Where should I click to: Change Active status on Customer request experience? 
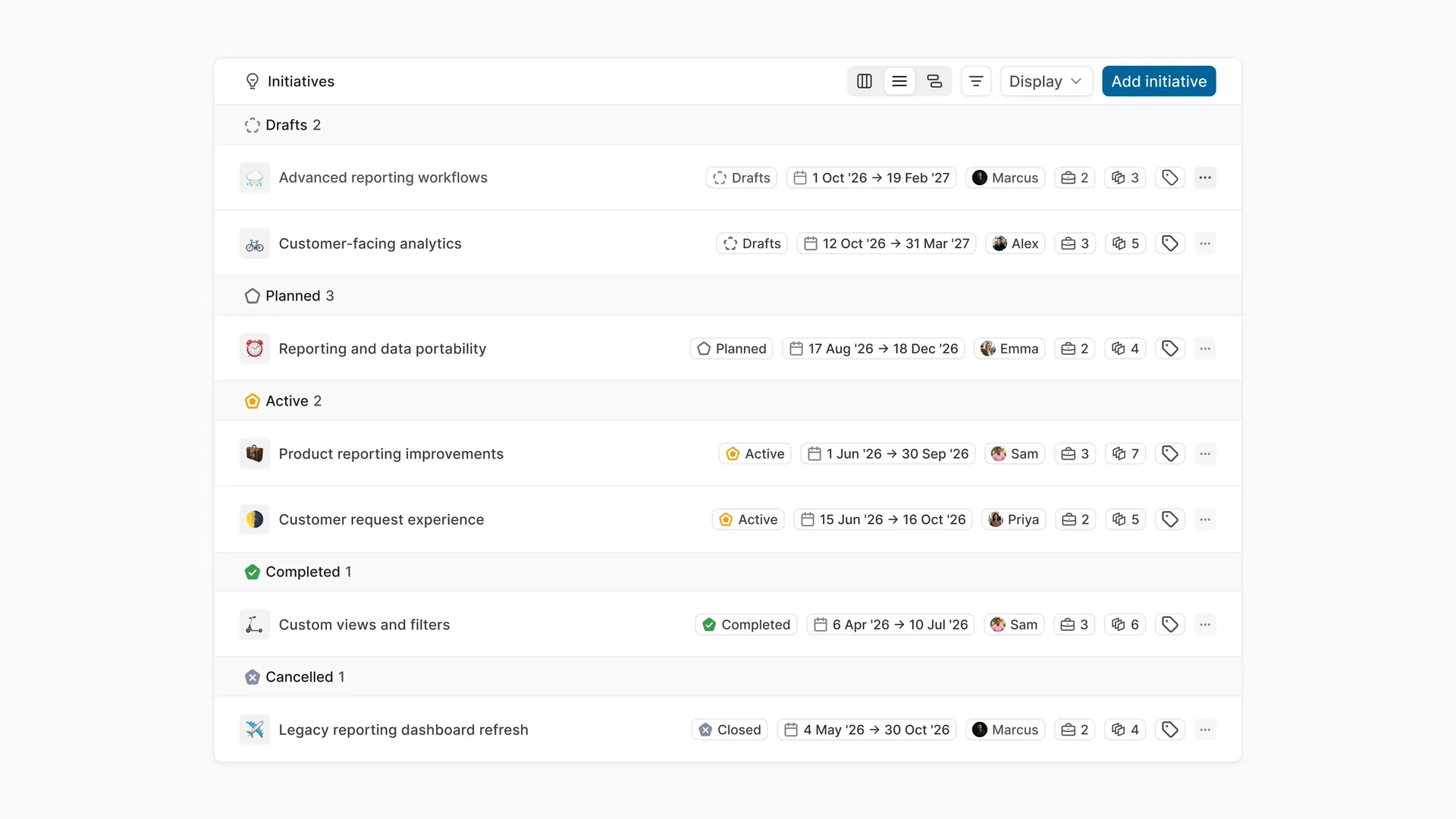(748, 519)
